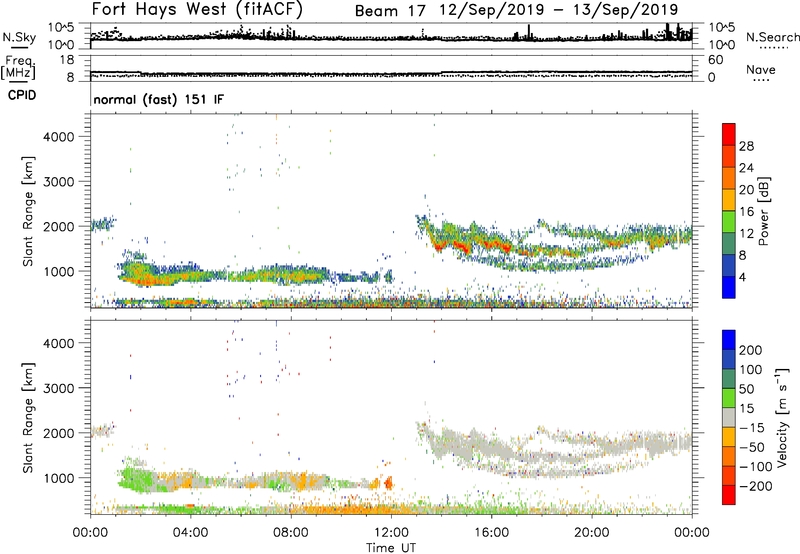Click the '100' value on Velocity colorbar
Screen dimensions: 800x554
(751, 369)
